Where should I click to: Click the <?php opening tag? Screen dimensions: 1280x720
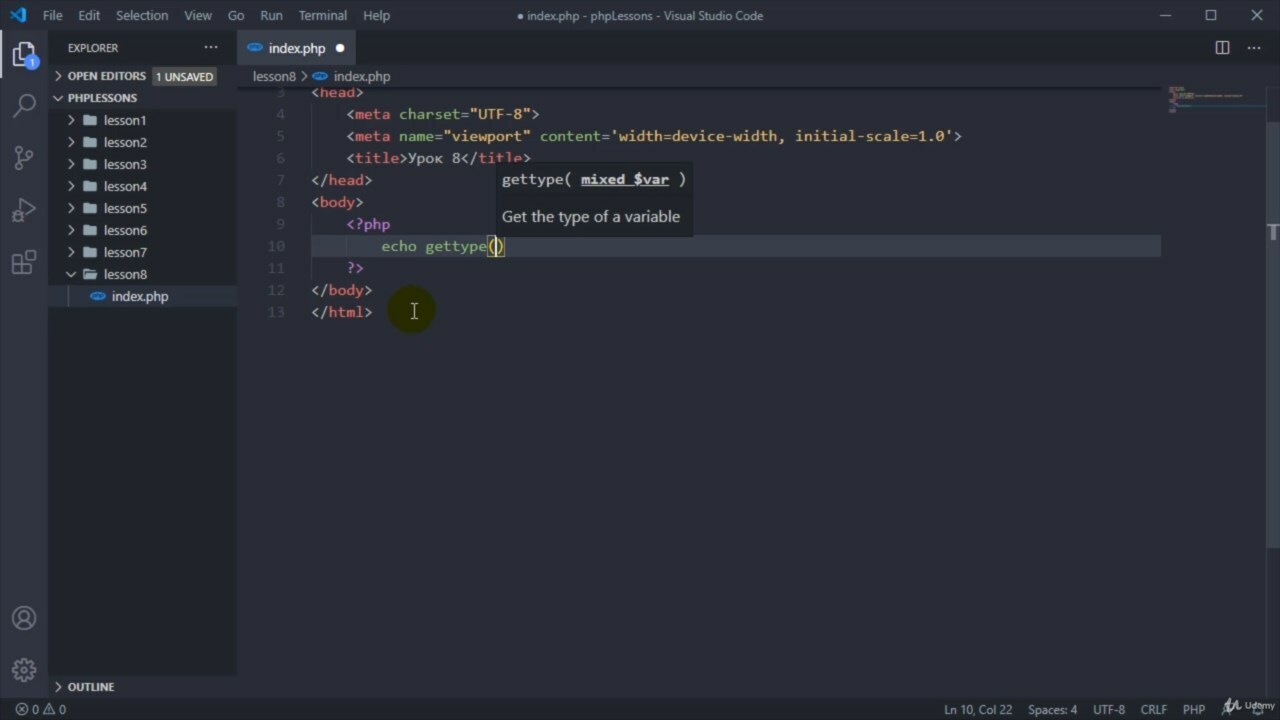[x=368, y=224]
